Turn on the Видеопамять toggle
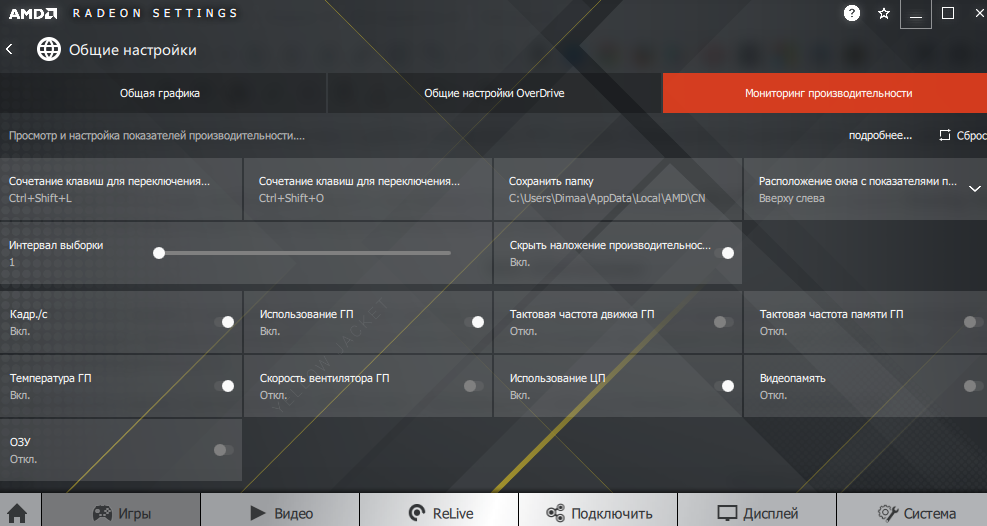 point(973,386)
